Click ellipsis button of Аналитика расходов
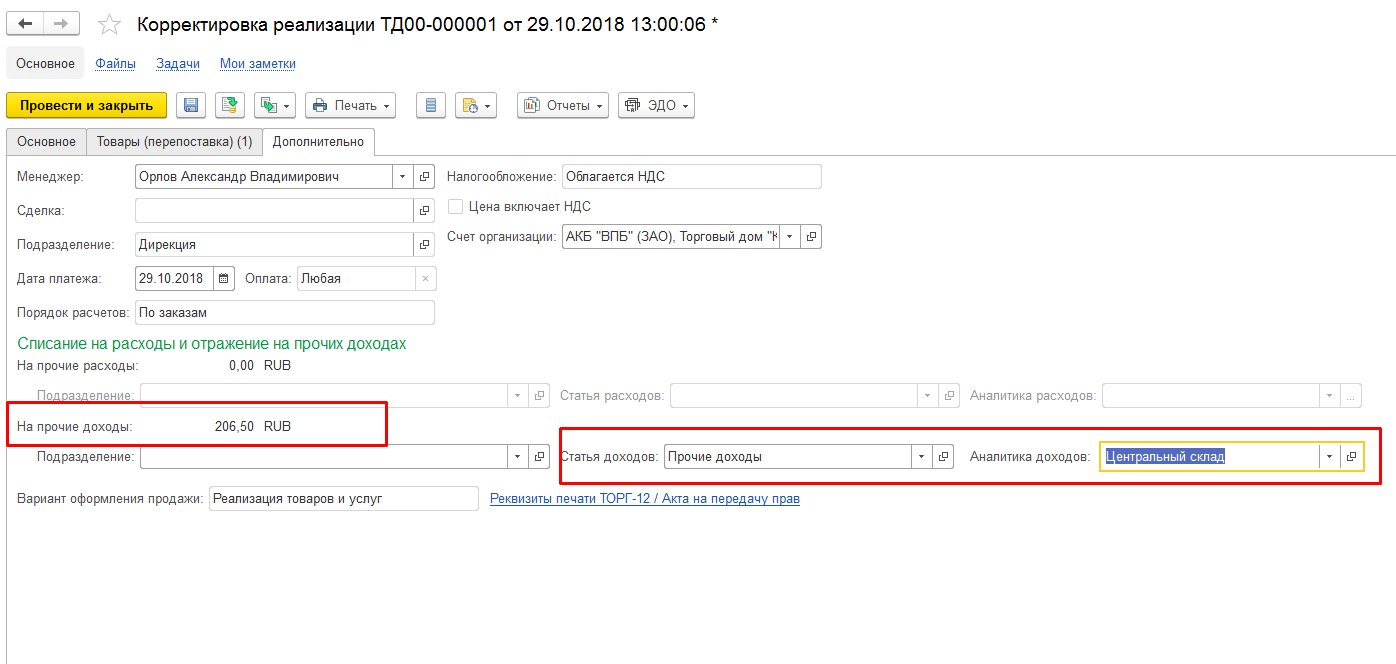The image size is (1396, 664). click(1351, 396)
